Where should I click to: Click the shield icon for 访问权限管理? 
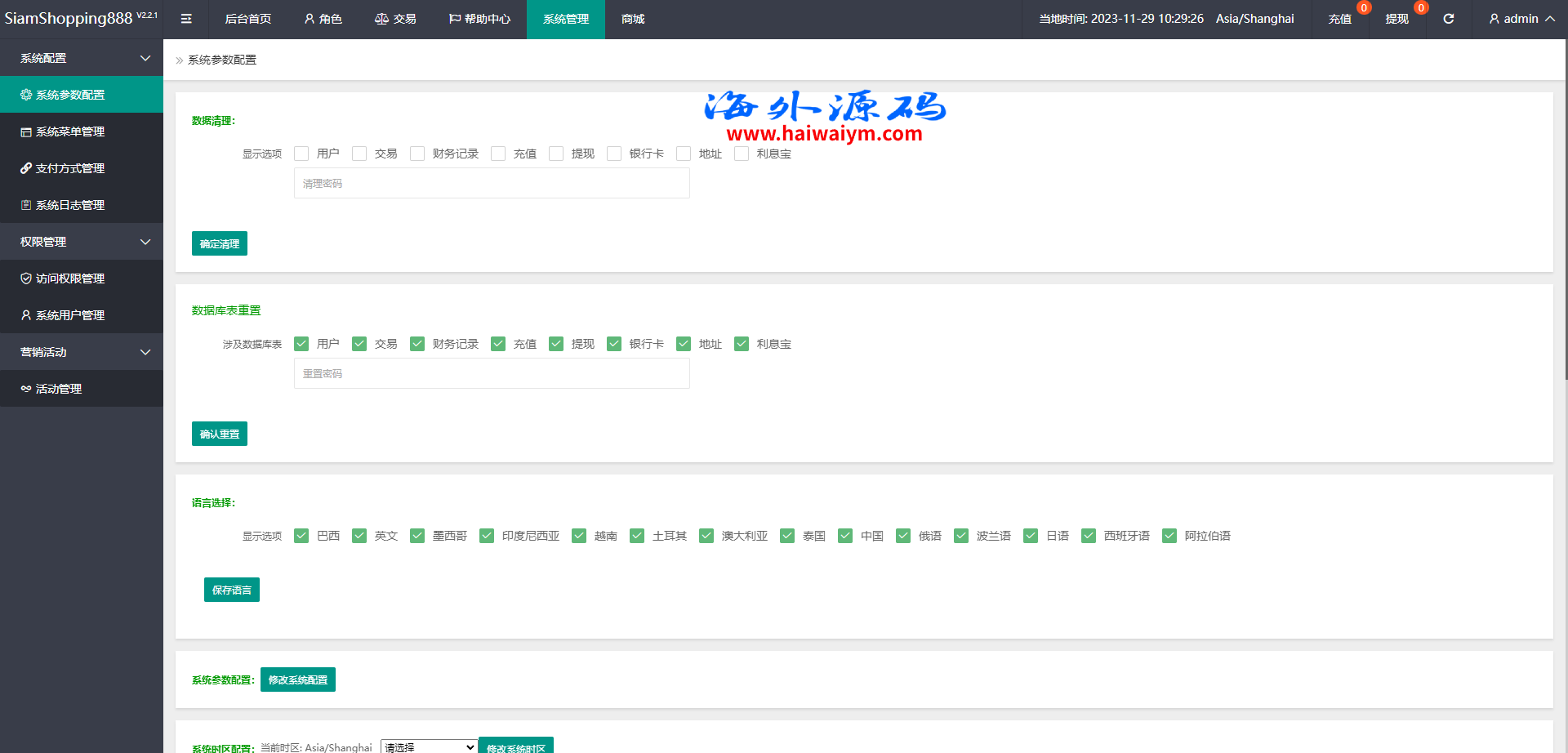pos(26,278)
